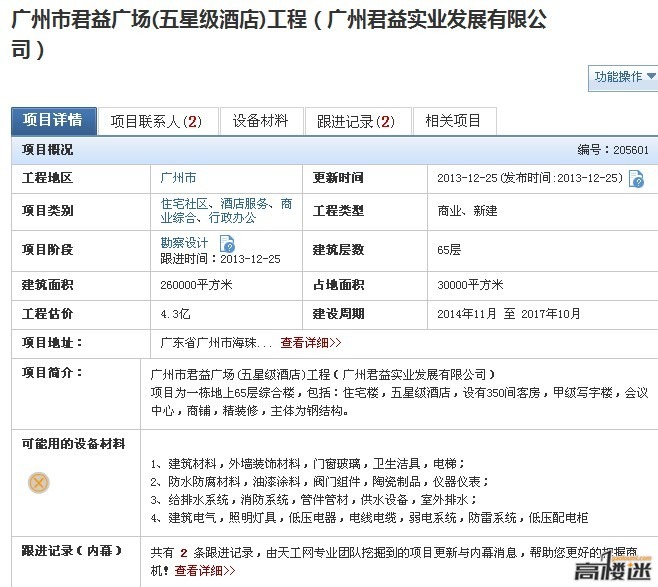
Task: Click the document icon next to 勘察设计
Action: coord(227,244)
